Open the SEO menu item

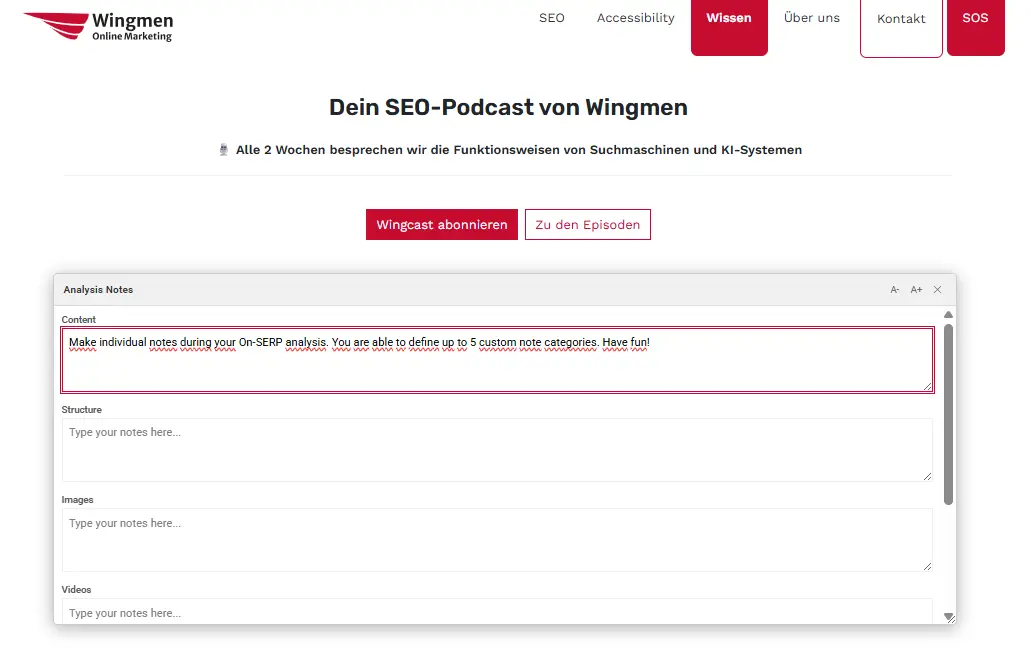point(552,18)
